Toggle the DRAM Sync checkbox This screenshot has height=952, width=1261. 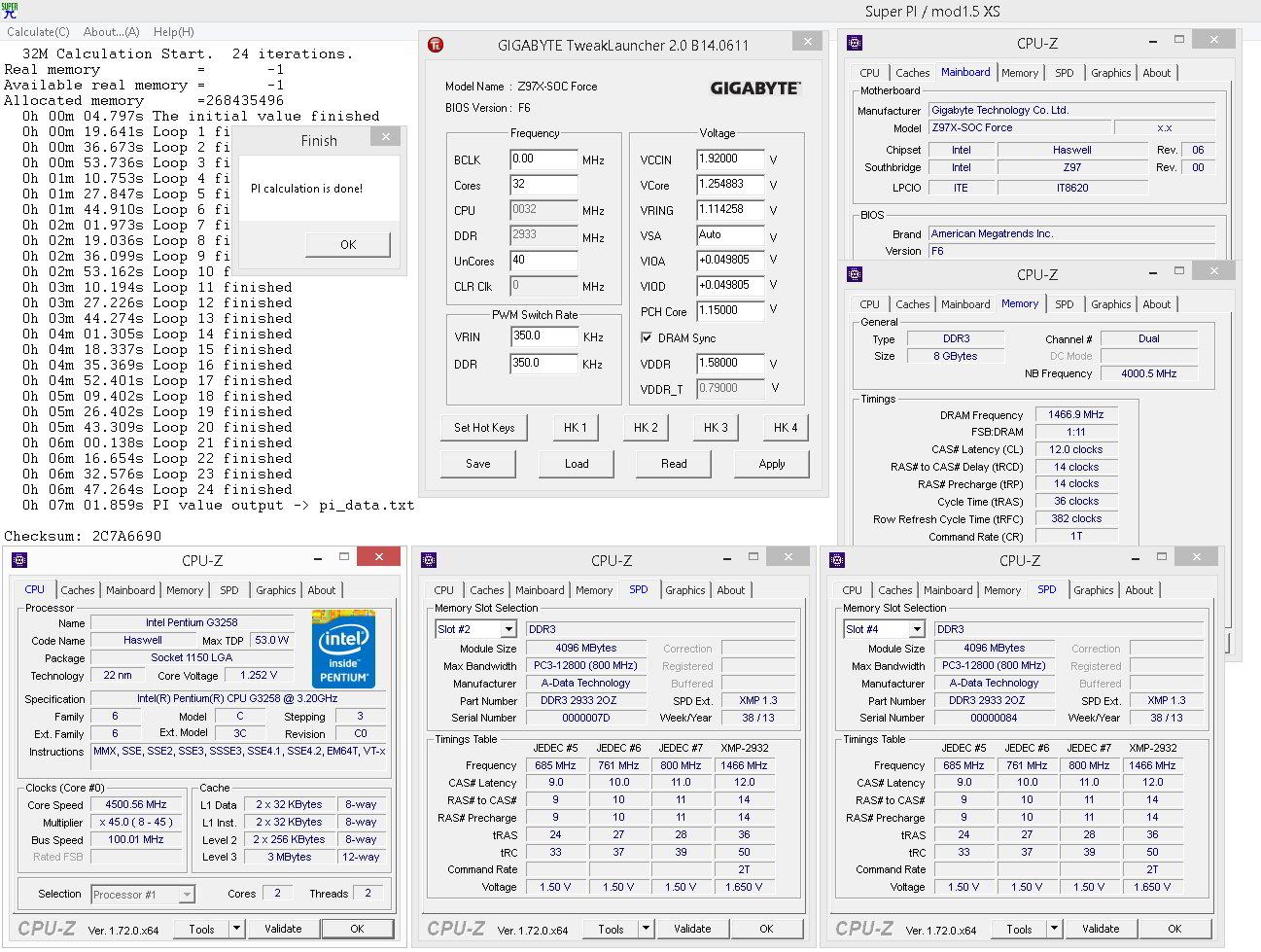(647, 337)
